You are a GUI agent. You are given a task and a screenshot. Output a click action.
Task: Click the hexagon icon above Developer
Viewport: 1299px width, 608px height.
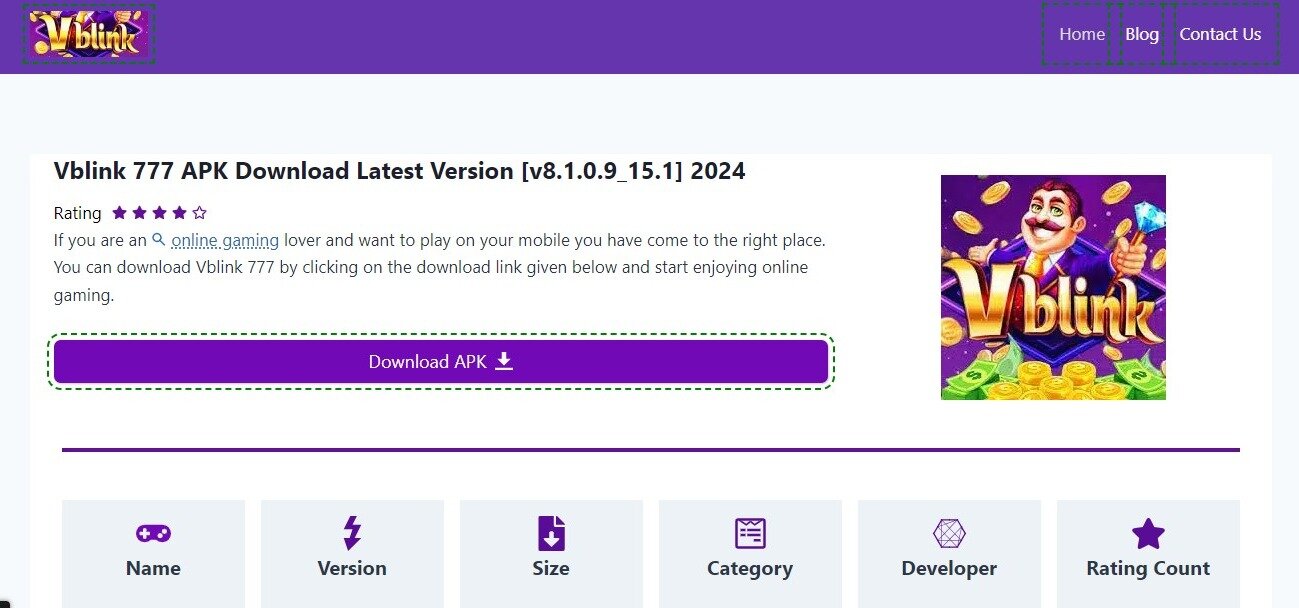pos(949,533)
